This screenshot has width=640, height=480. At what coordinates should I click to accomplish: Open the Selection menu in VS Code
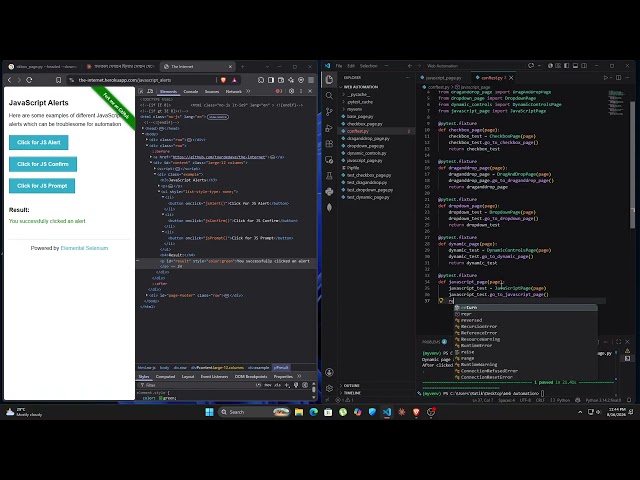pyautogui.click(x=369, y=66)
